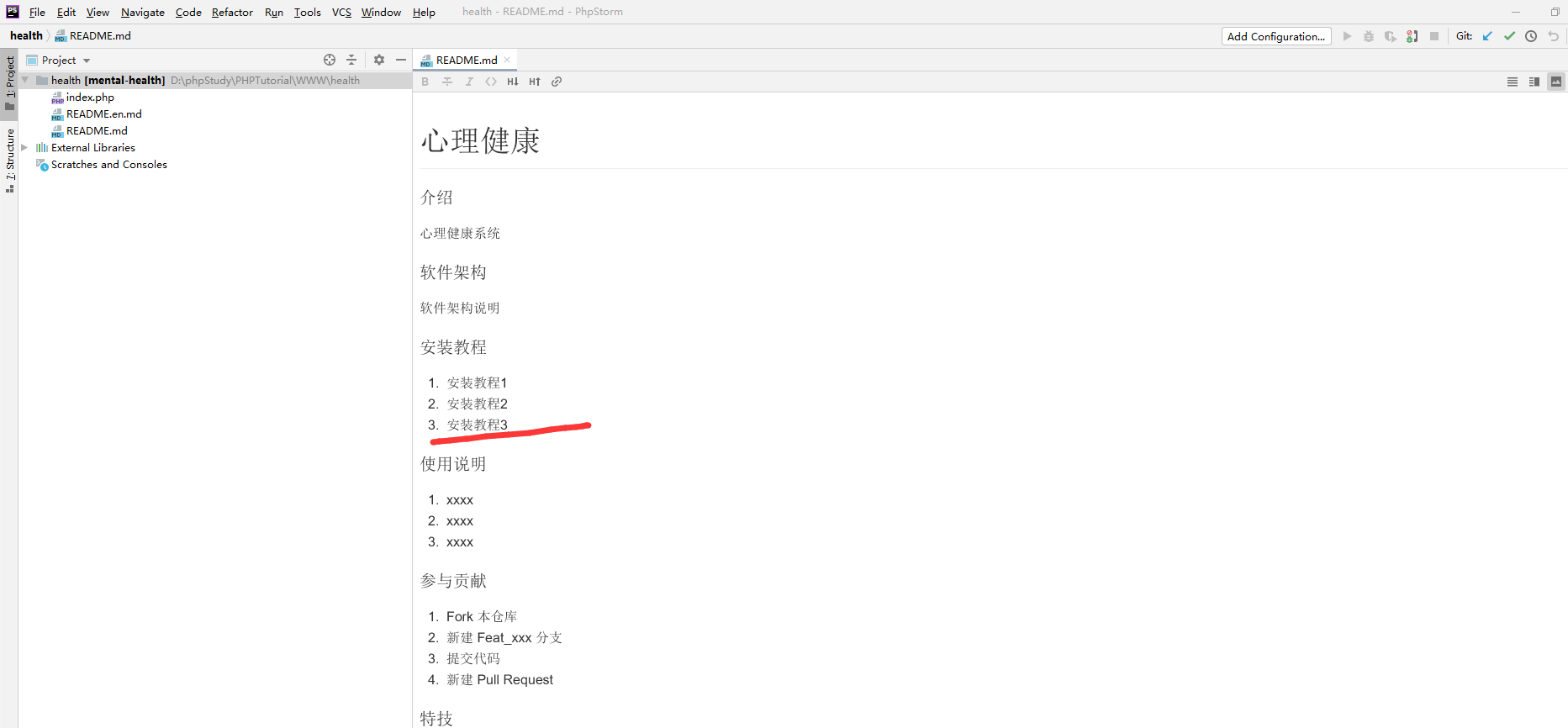Switch to the preview-only view
This screenshot has height=728, width=1568.
click(x=1556, y=82)
